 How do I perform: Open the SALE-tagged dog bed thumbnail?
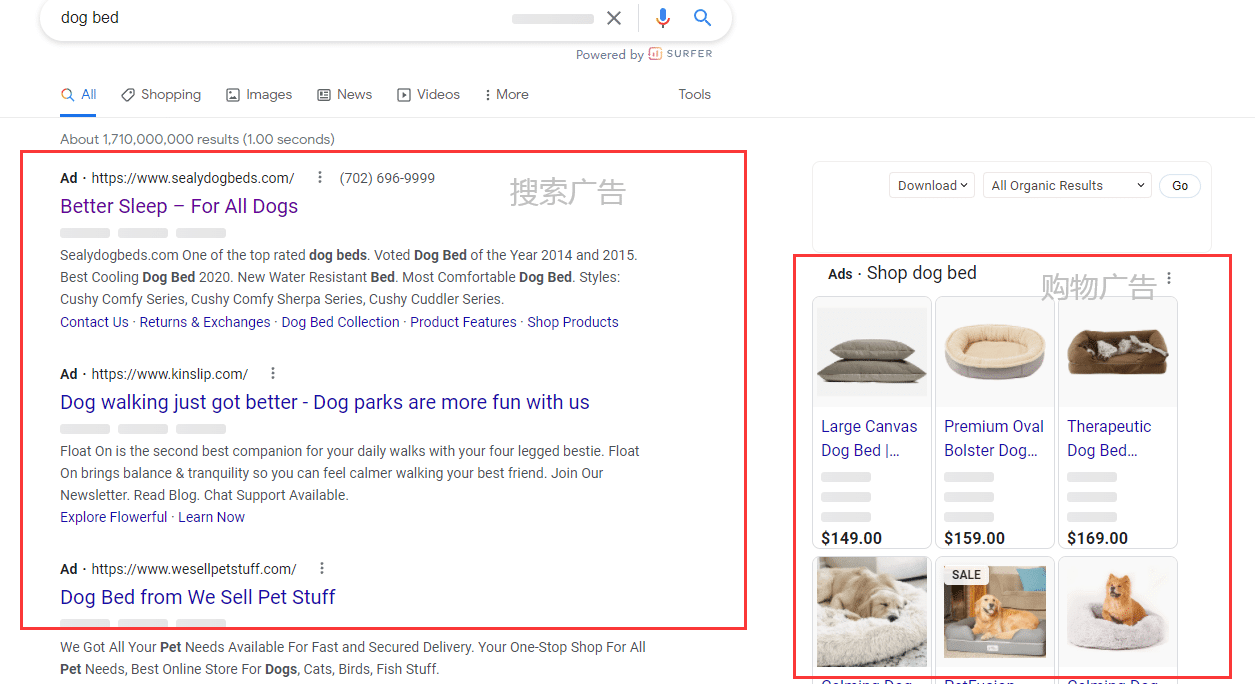[995, 612]
